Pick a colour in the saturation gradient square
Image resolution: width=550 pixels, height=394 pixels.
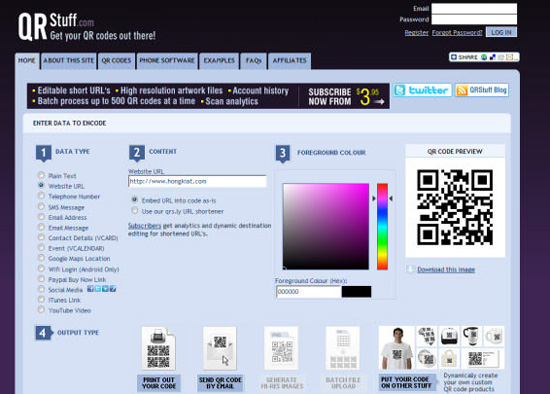coord(326,227)
